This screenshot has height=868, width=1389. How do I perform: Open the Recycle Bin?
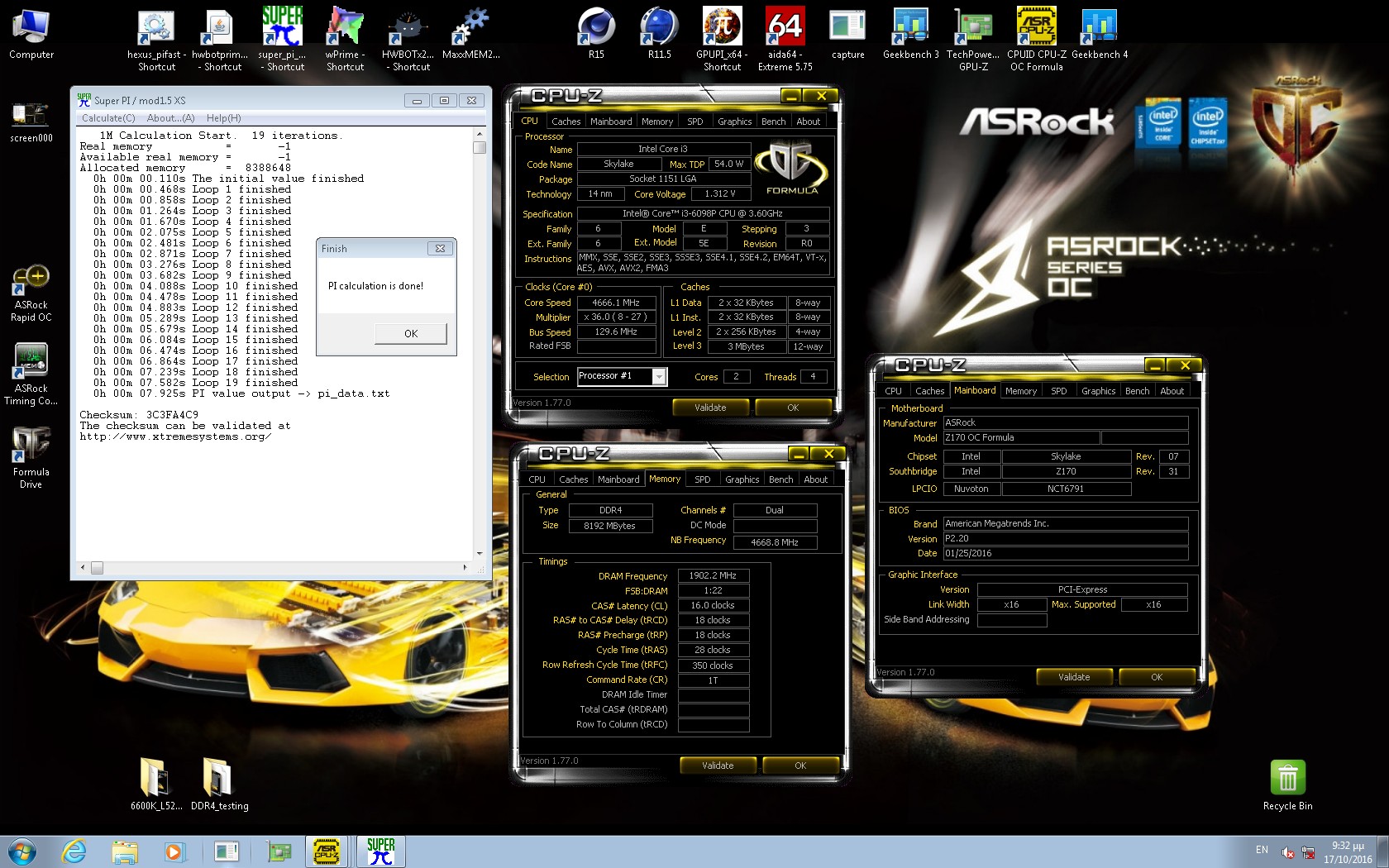coord(1287,785)
